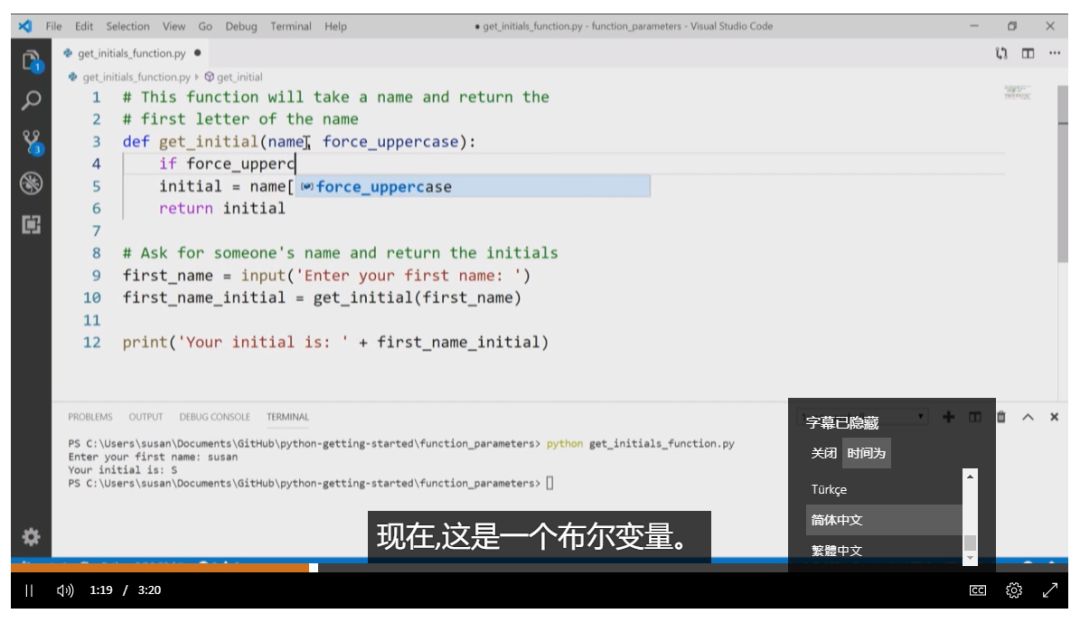Open the Selection menu
1080x623 pixels.
pos(127,26)
